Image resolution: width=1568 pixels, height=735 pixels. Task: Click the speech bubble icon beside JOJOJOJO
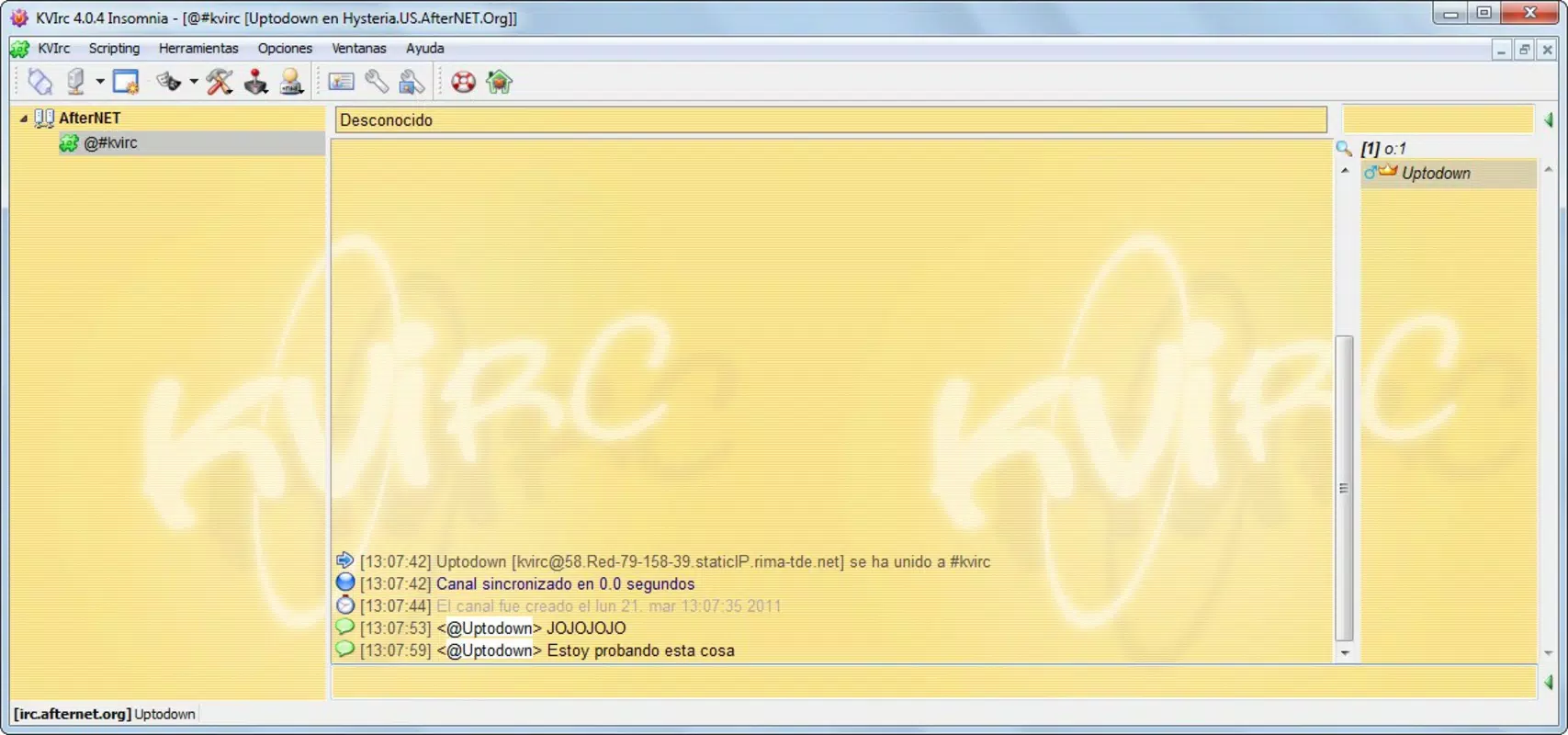coord(344,627)
